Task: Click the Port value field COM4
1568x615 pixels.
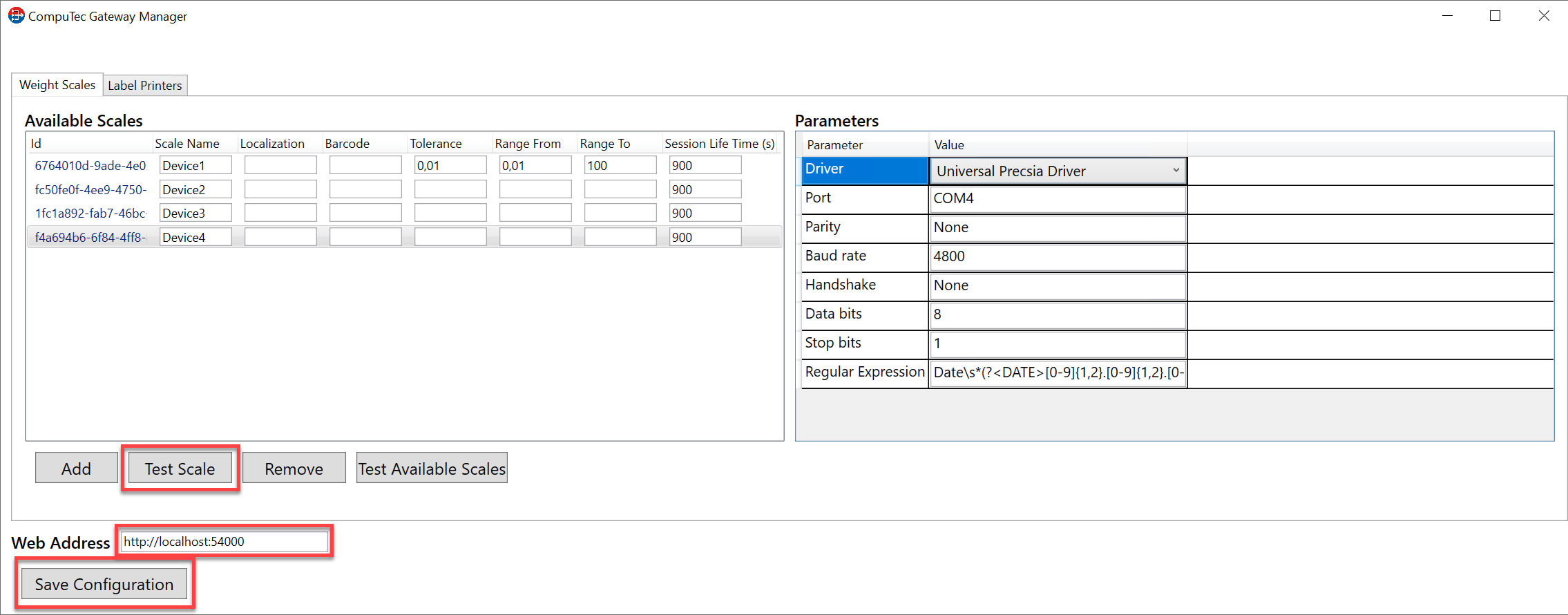Action: 1057,199
